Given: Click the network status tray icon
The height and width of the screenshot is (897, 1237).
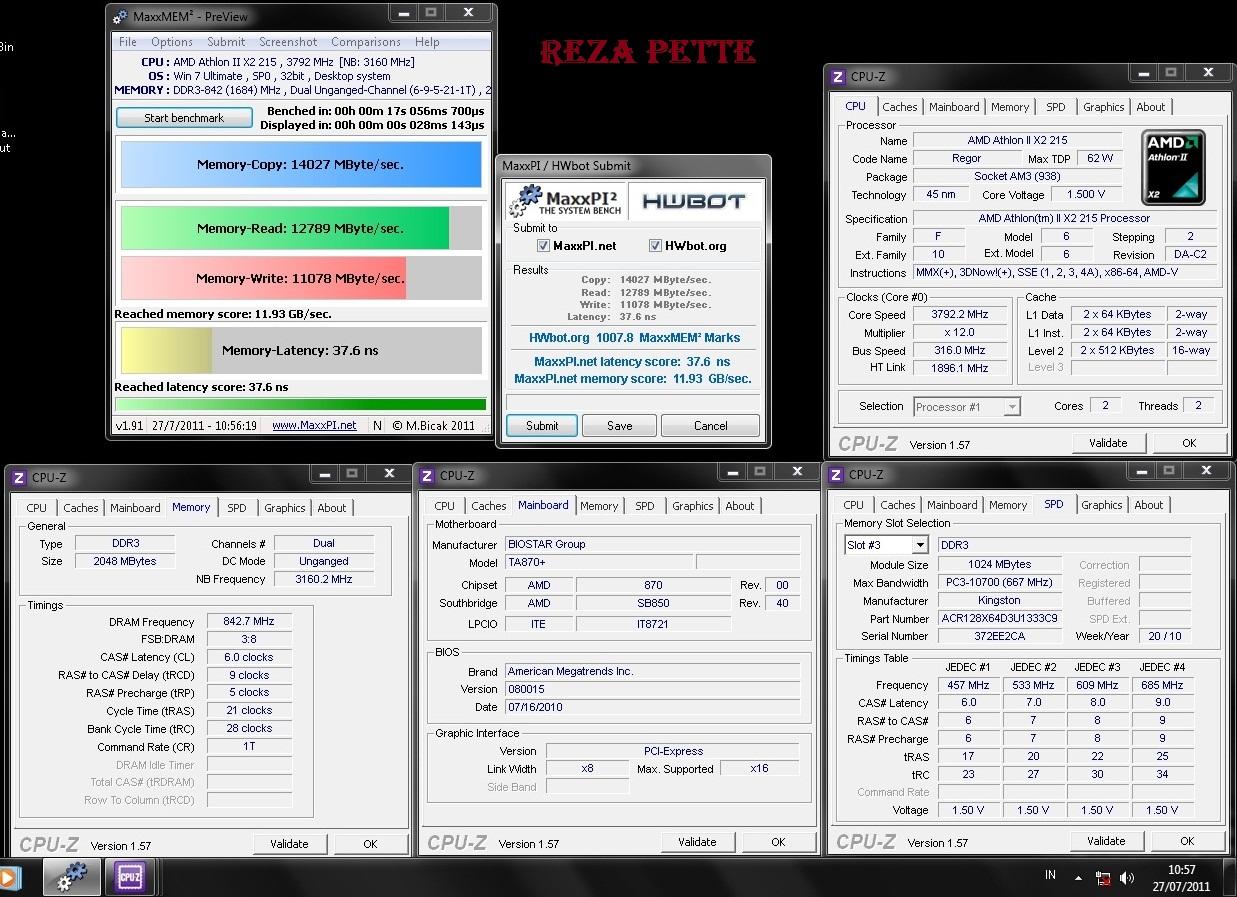Looking at the screenshot, I should [1103, 878].
